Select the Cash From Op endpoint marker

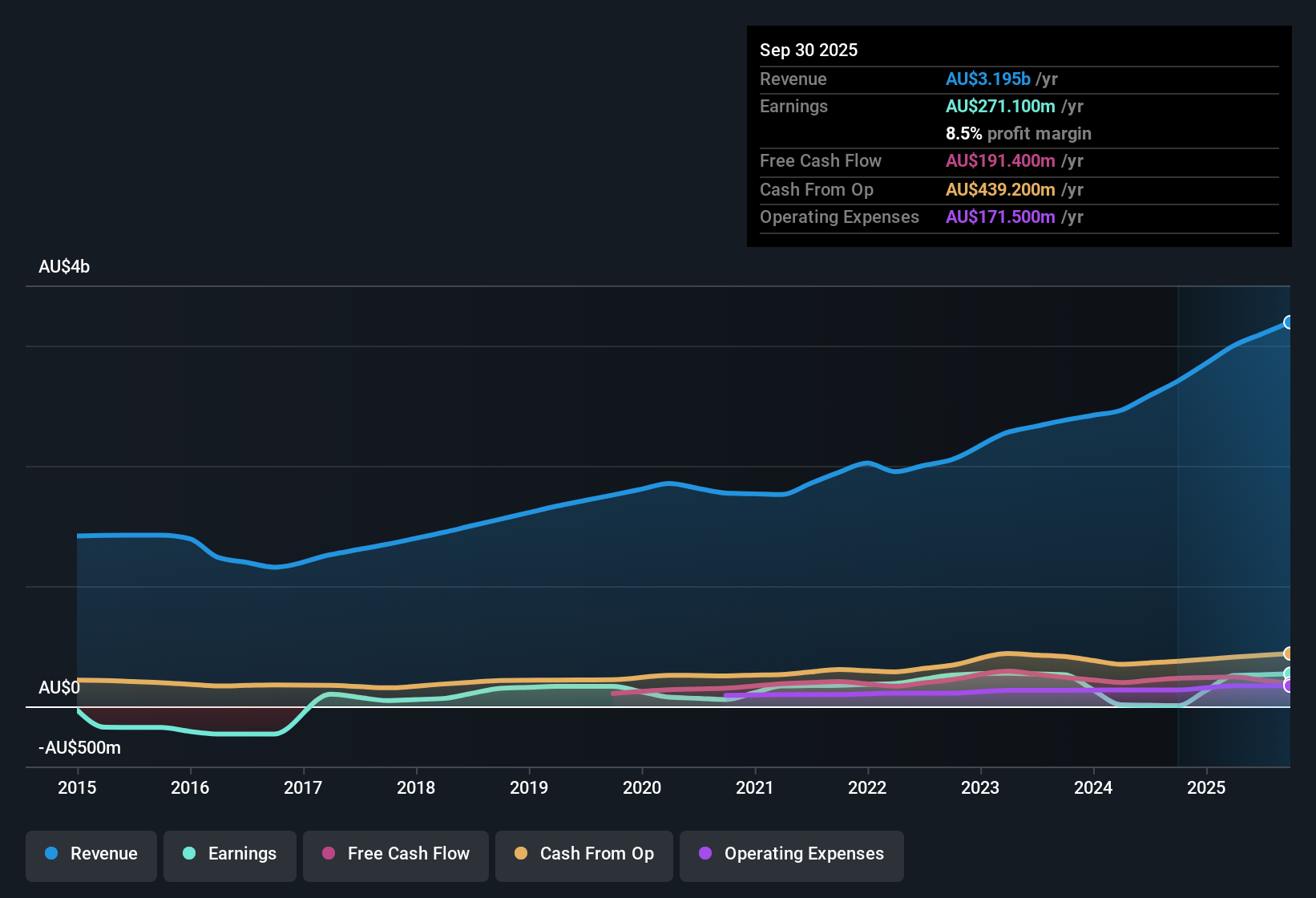click(1289, 654)
